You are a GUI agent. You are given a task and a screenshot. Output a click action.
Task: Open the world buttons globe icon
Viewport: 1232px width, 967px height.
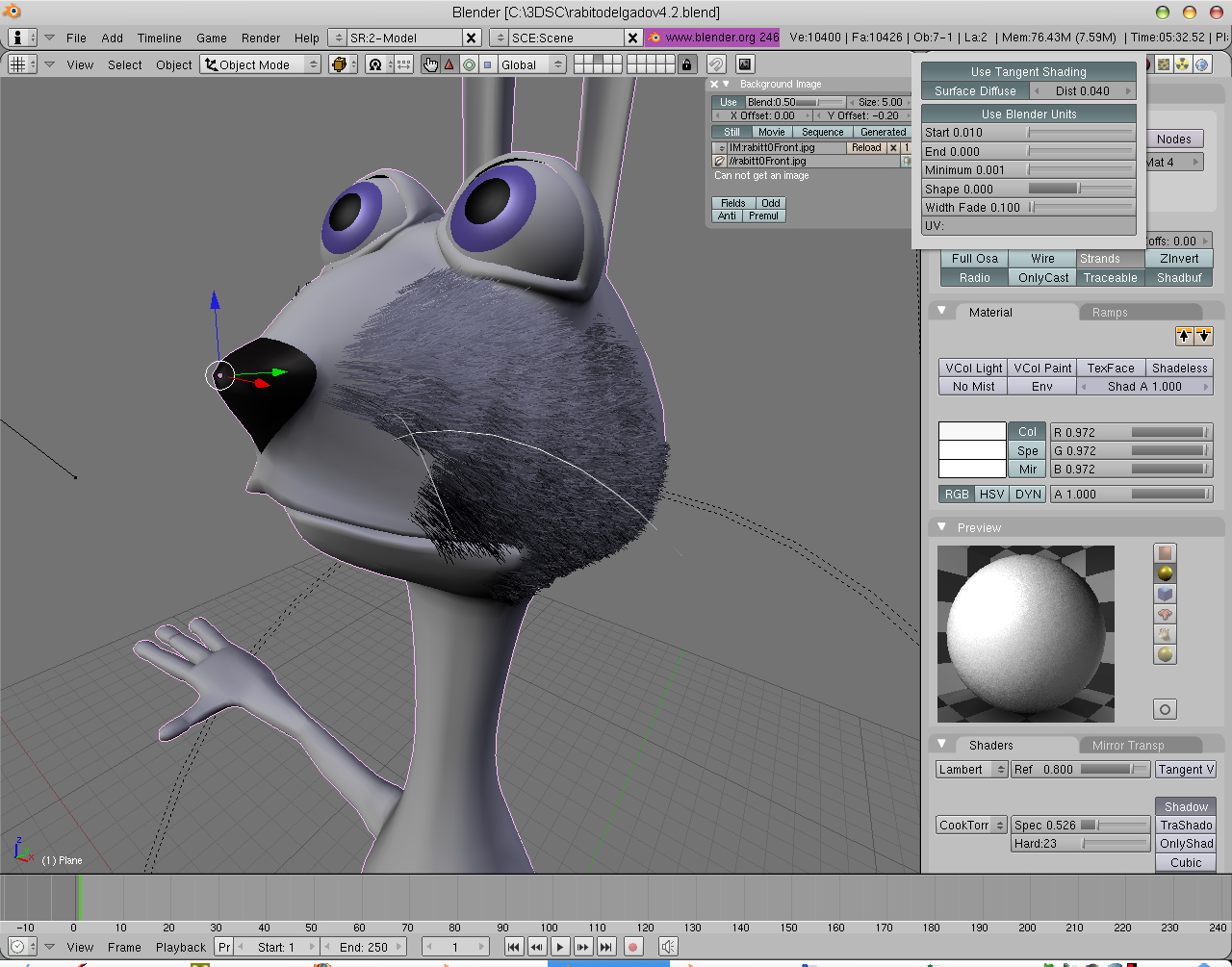click(1202, 64)
